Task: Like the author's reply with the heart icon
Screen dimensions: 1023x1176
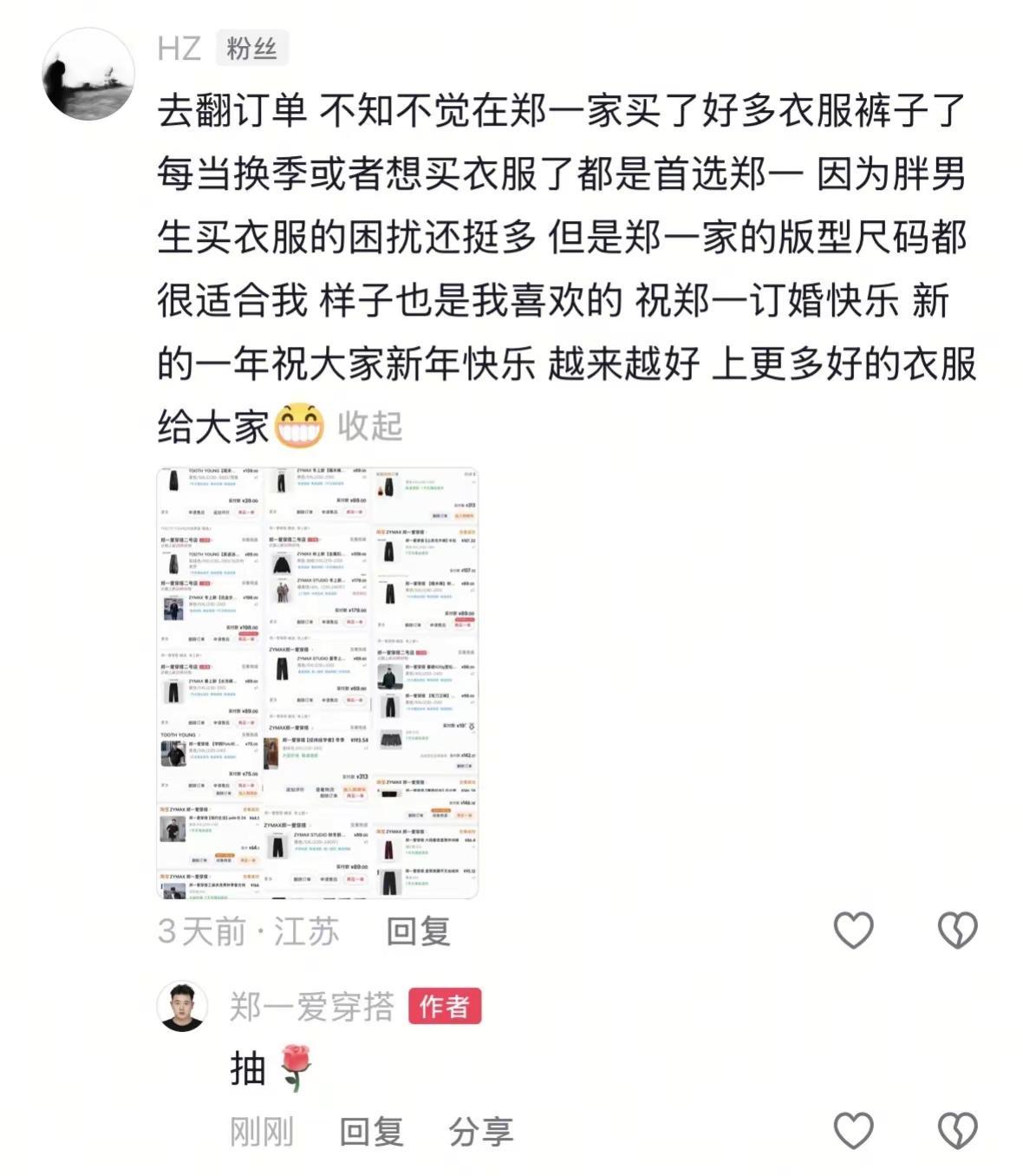Action: click(853, 1130)
